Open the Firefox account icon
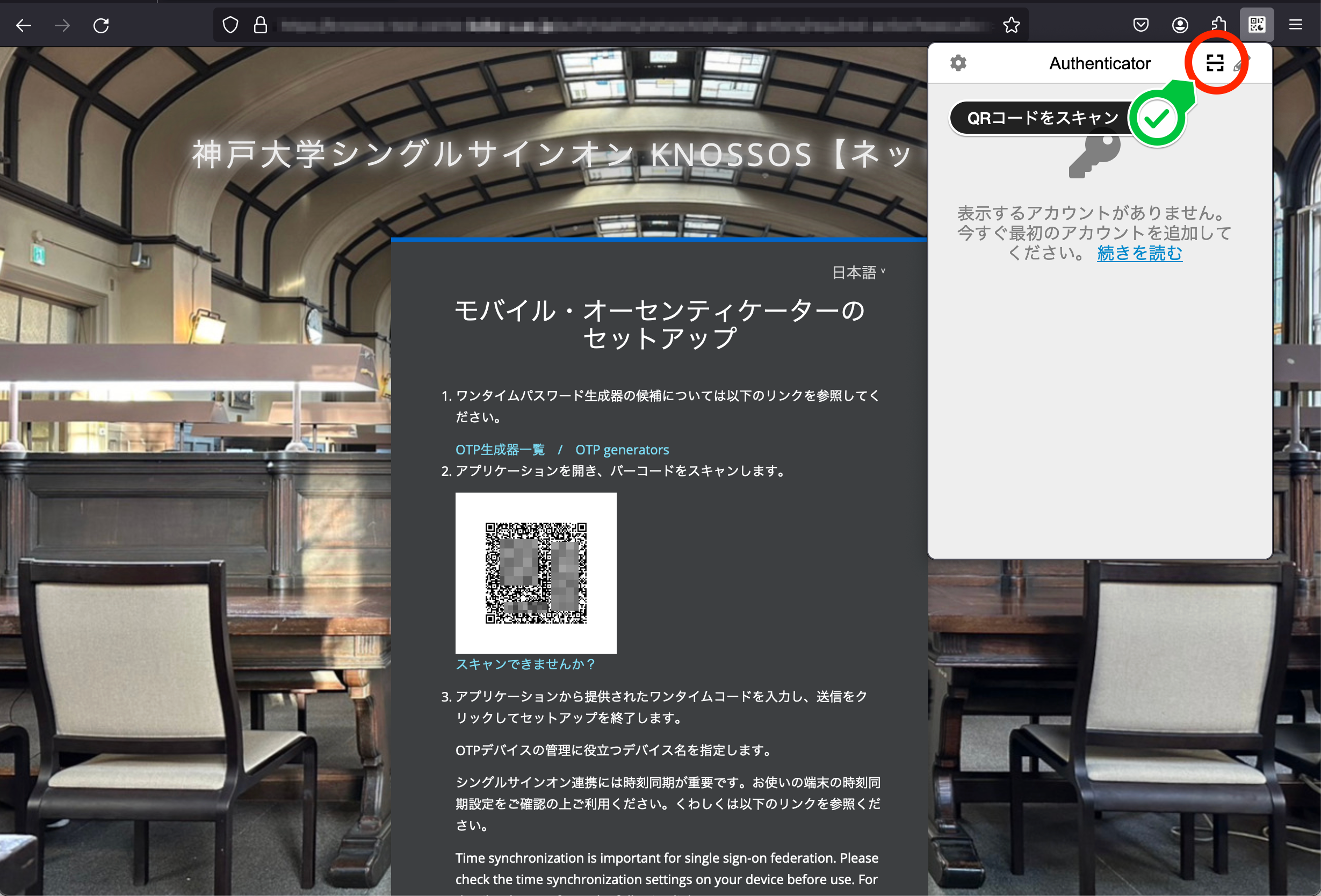This screenshot has width=1321, height=896. click(1180, 25)
